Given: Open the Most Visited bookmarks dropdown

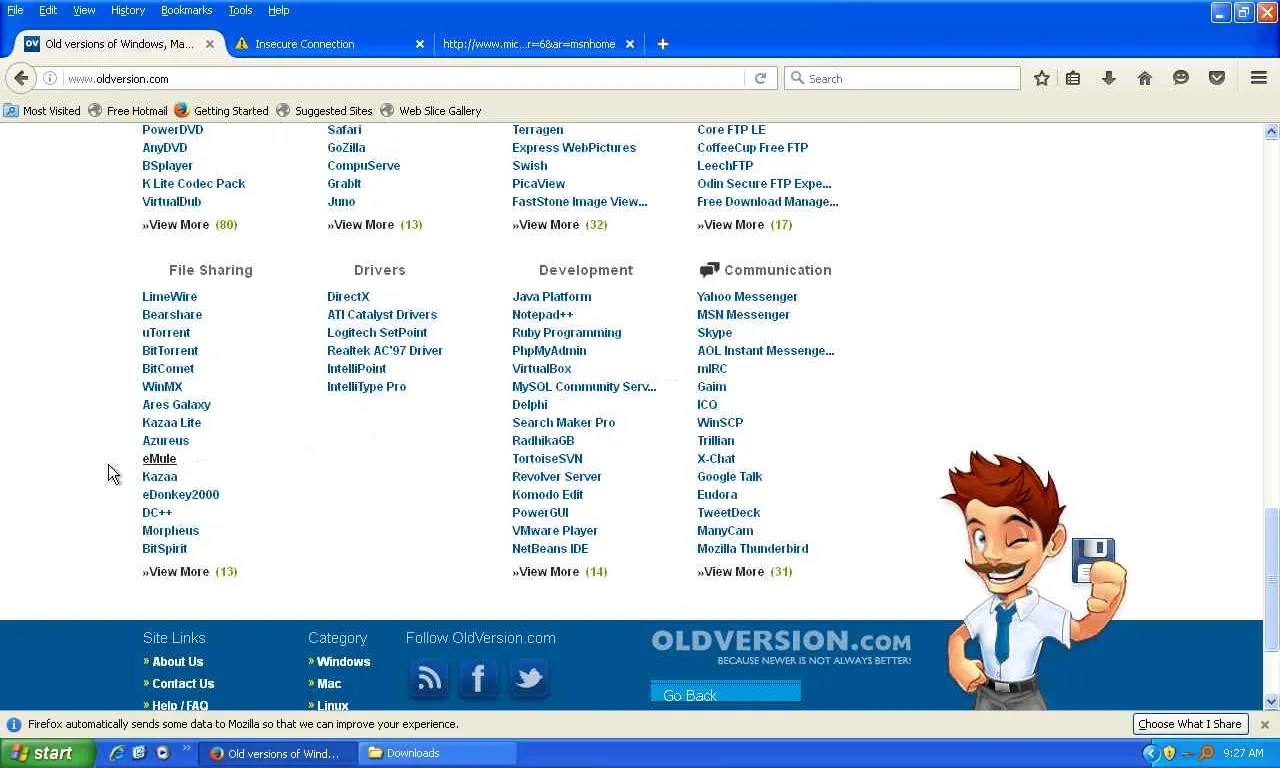Looking at the screenshot, I should [42, 111].
